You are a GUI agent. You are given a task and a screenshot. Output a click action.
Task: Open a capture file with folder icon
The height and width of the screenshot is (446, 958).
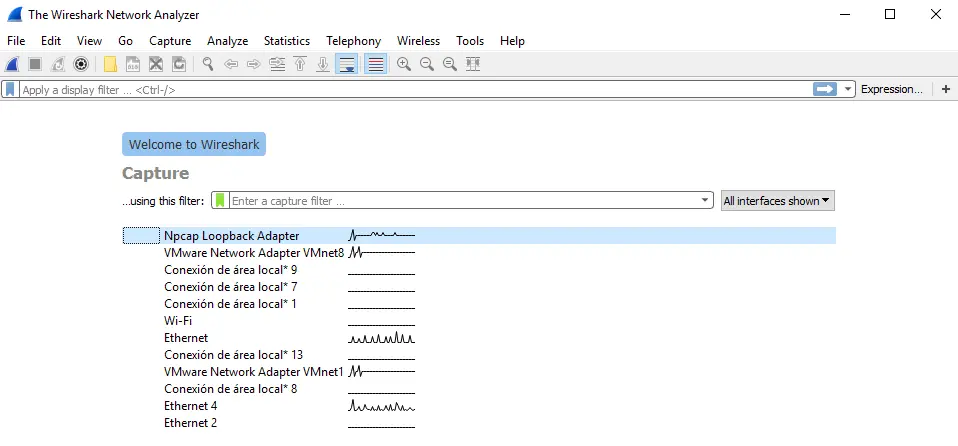[110, 64]
